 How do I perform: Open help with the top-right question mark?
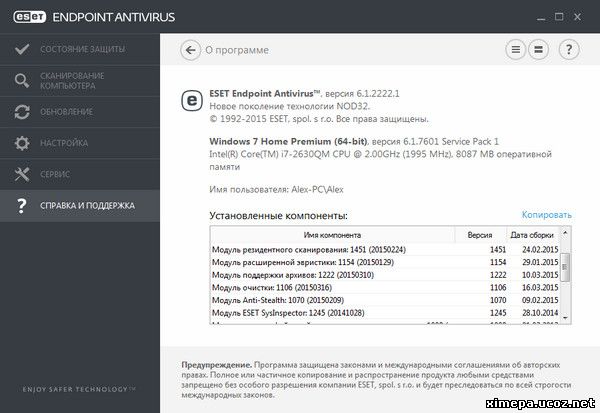click(569, 49)
